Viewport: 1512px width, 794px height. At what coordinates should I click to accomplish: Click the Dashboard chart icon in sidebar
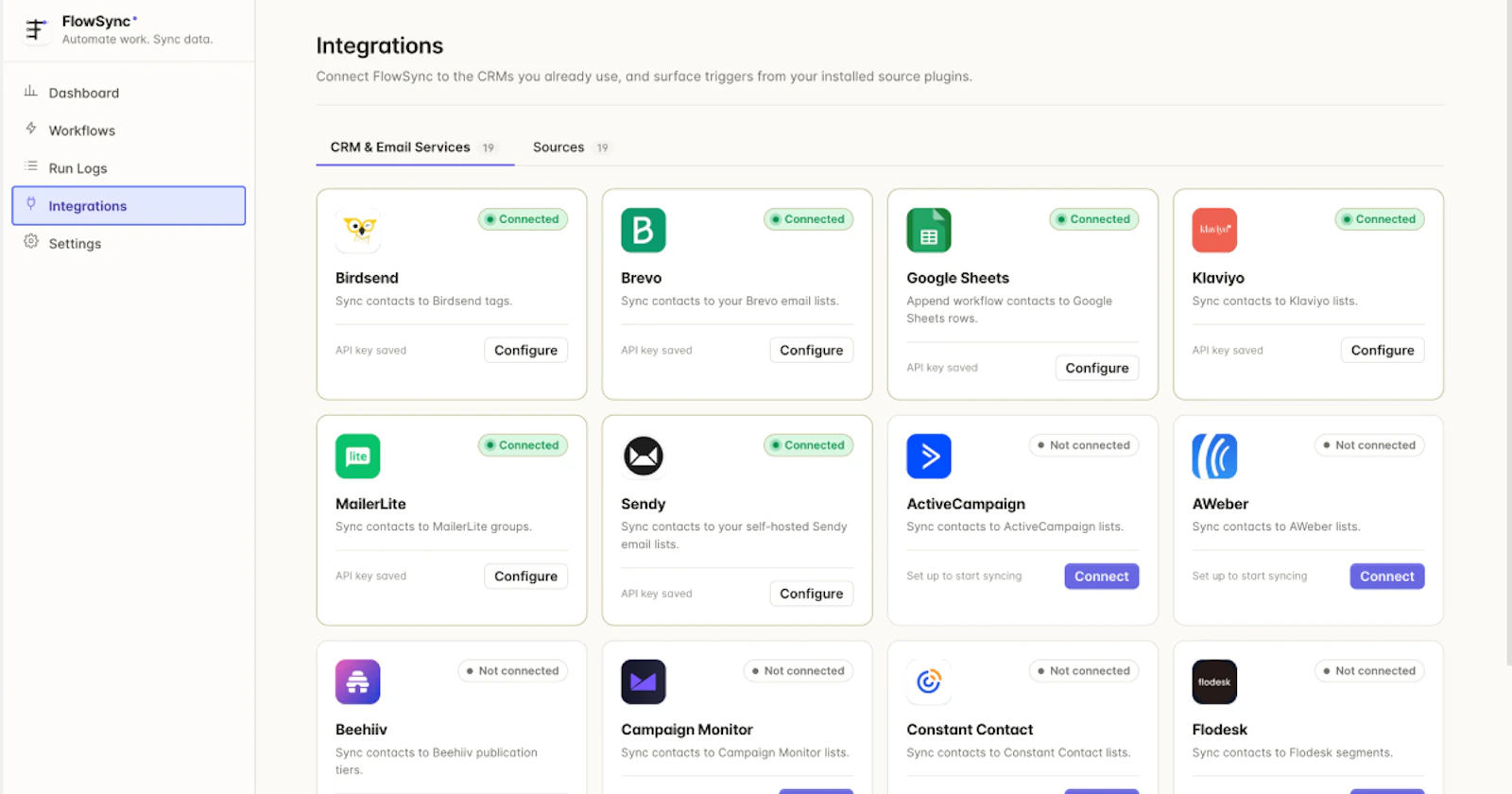31,92
